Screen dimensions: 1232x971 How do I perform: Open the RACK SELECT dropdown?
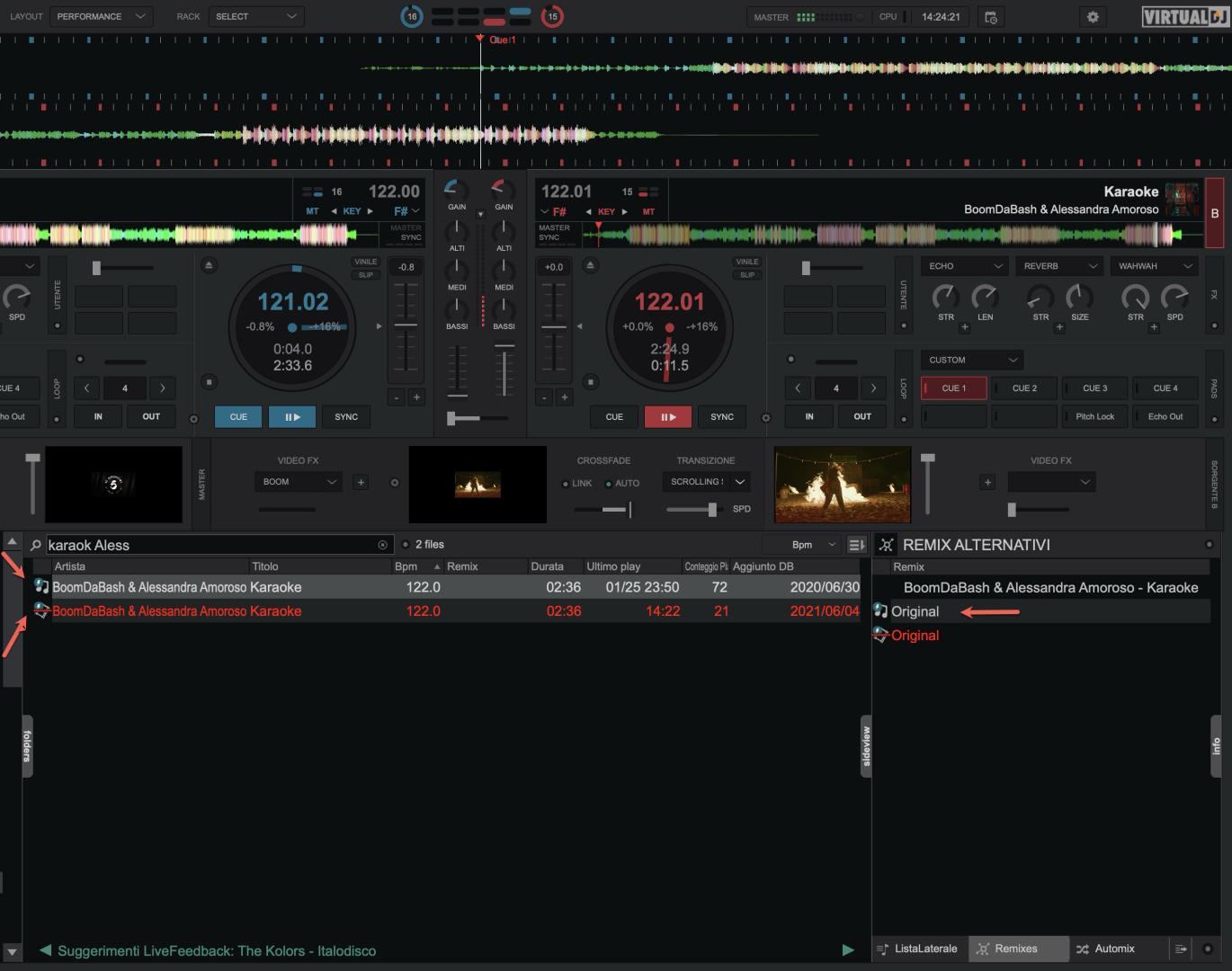coord(256,16)
